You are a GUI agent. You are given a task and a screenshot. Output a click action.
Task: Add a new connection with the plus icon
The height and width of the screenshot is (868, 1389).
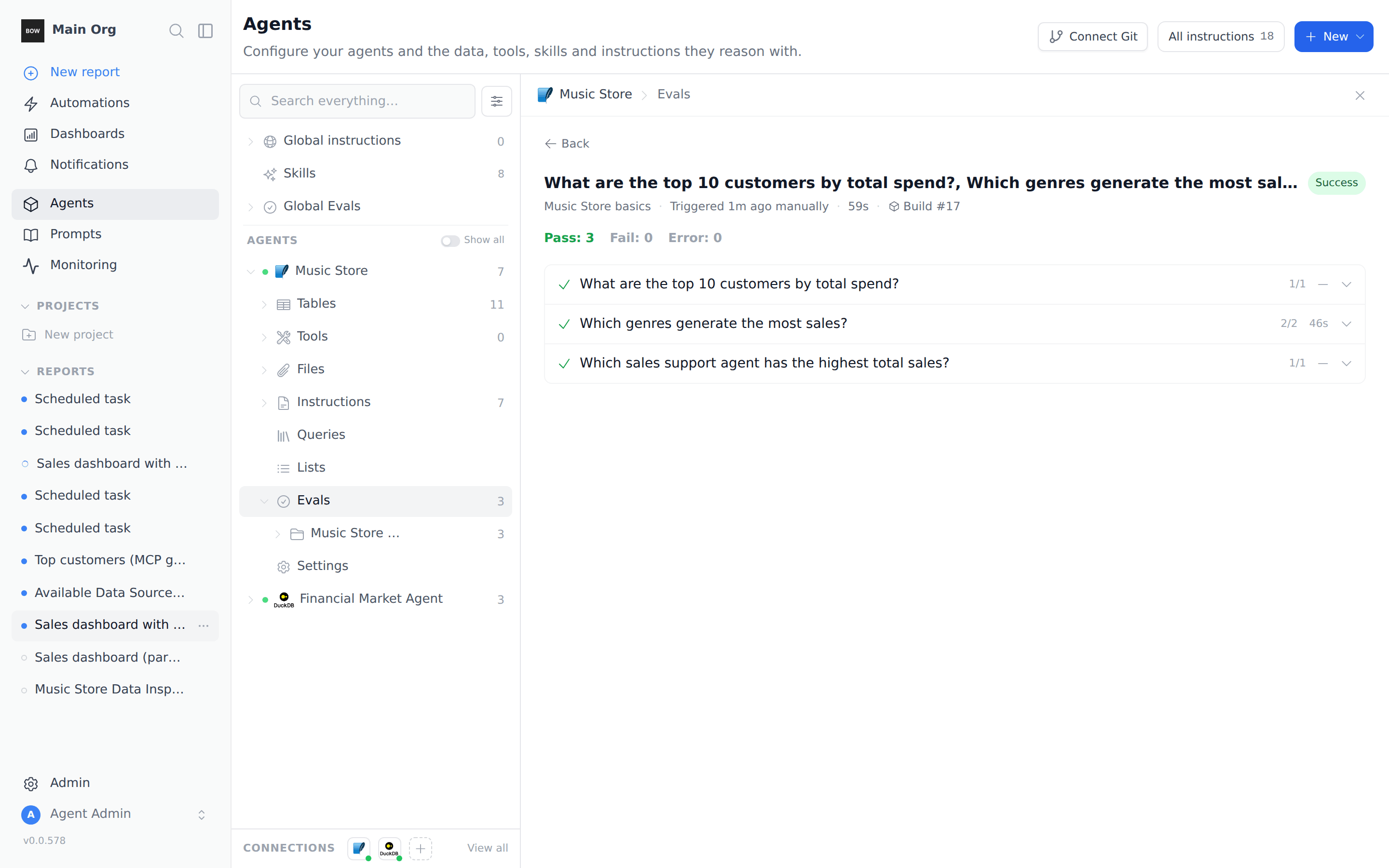pyautogui.click(x=420, y=848)
